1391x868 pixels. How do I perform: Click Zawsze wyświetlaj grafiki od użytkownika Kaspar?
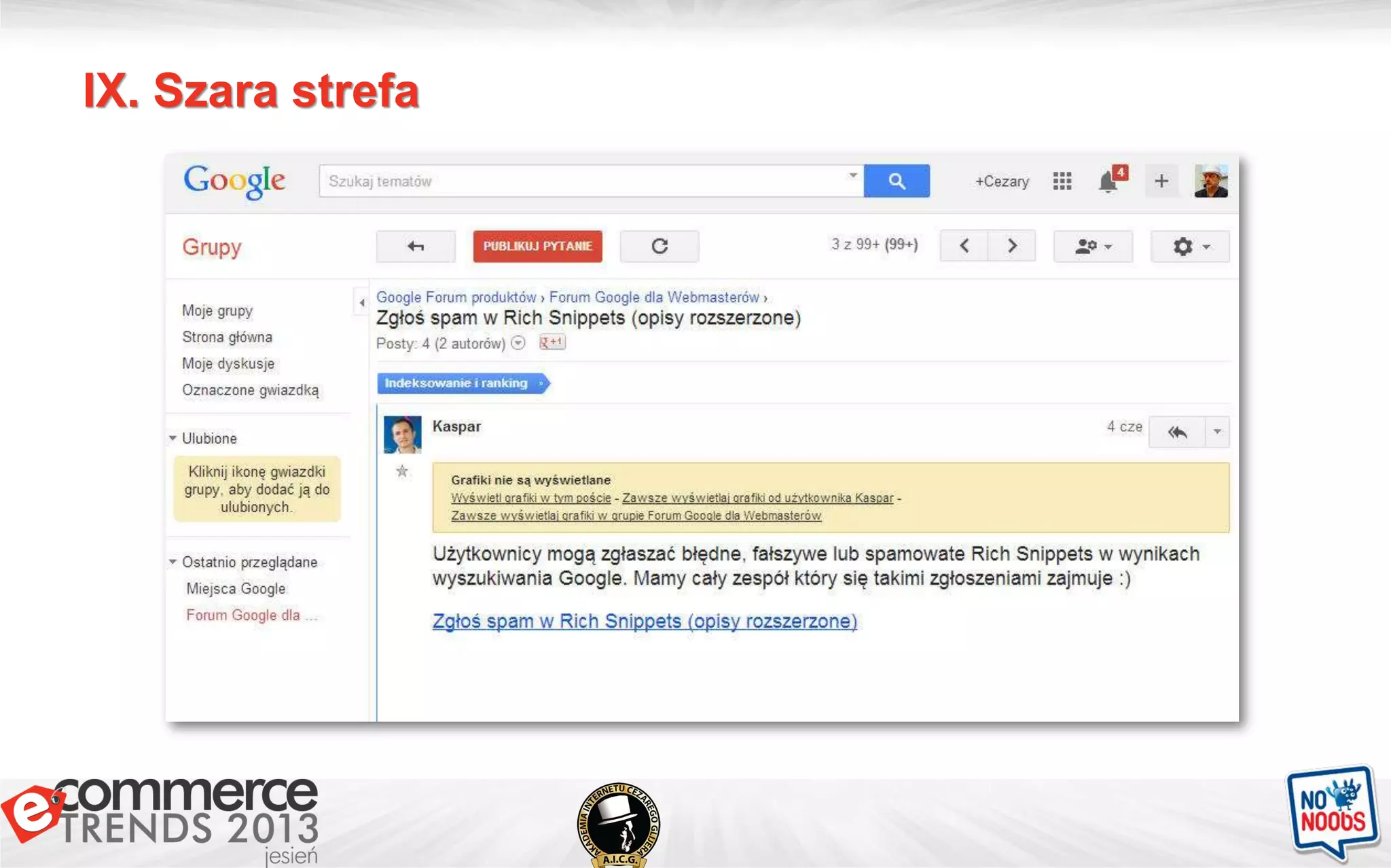tap(758, 498)
